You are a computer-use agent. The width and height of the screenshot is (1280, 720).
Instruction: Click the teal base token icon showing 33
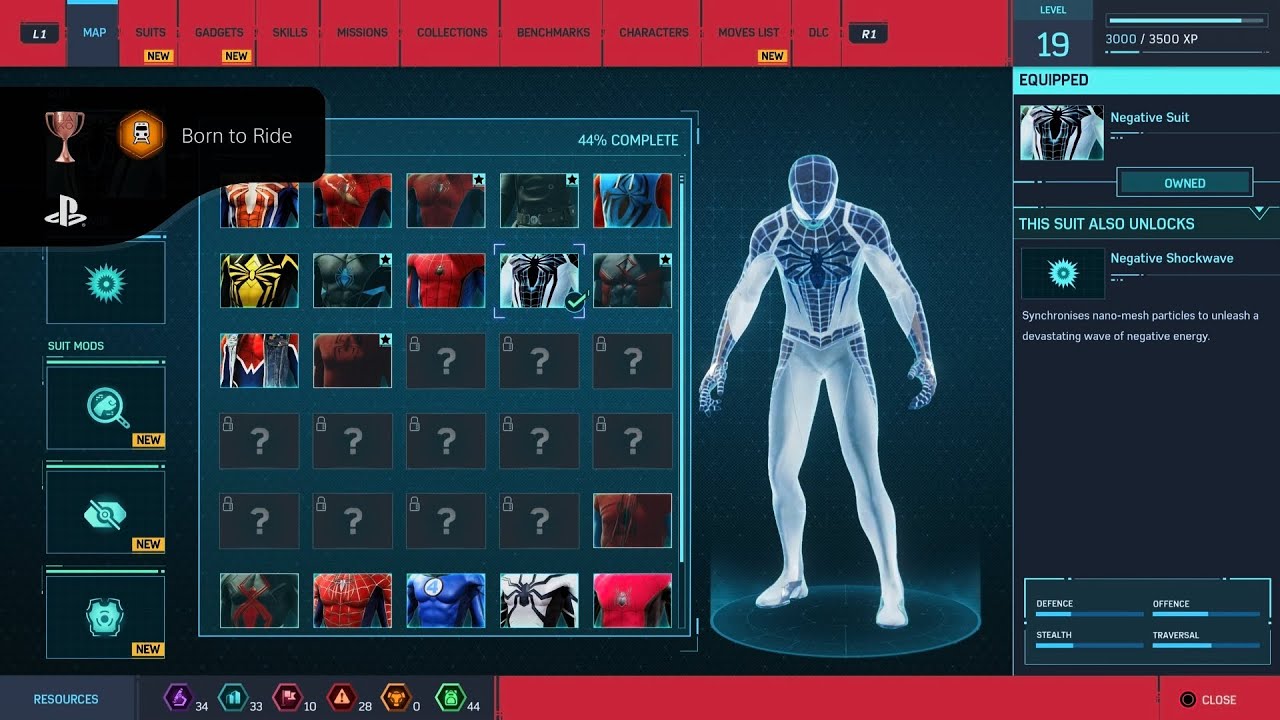[232, 697]
